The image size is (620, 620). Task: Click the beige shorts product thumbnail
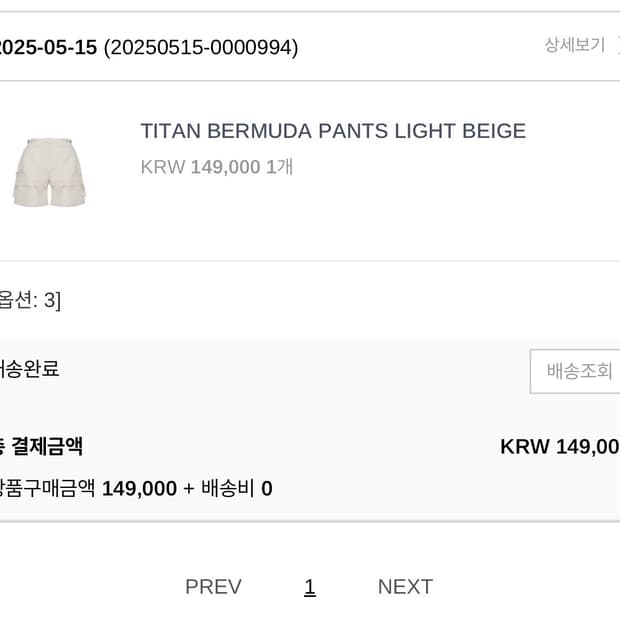49,171
